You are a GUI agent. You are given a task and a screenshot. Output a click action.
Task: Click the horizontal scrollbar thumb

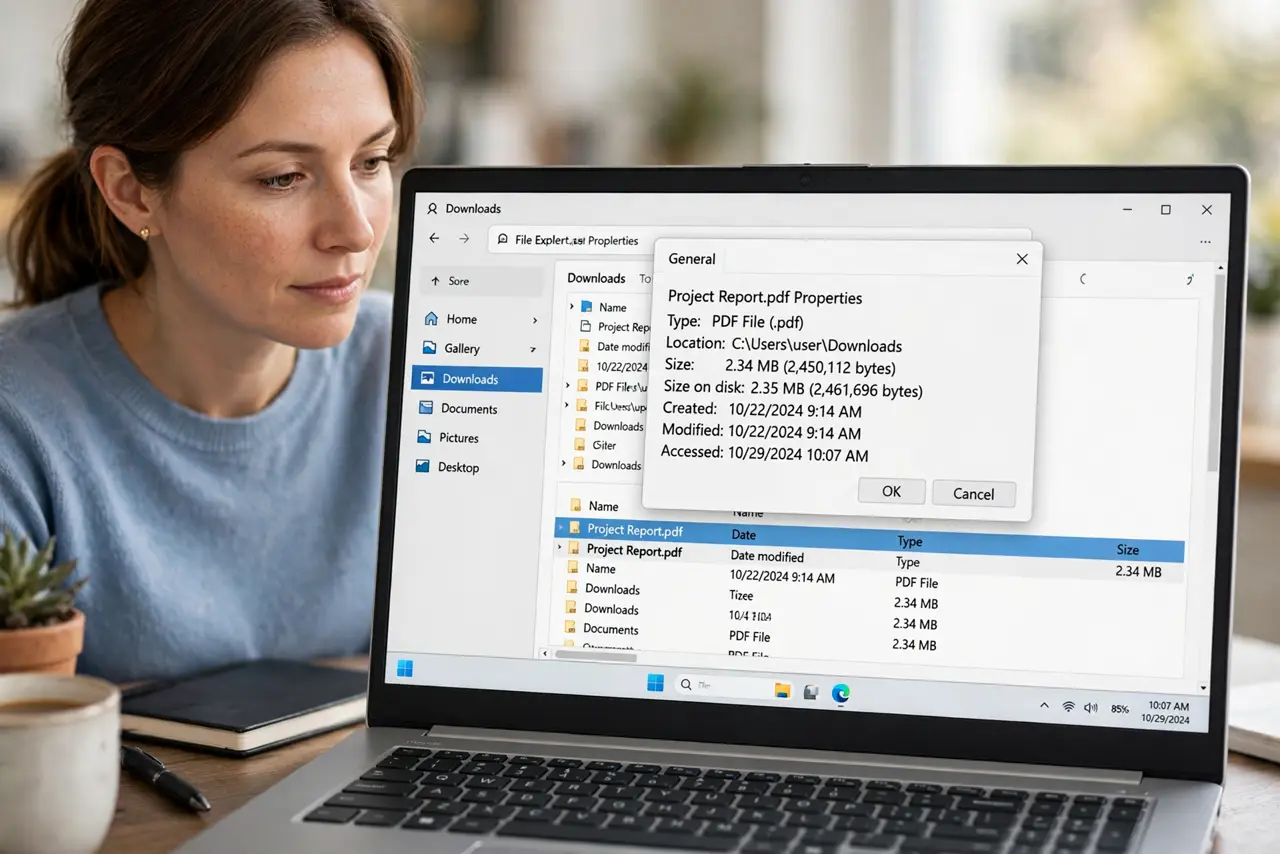pos(597,656)
